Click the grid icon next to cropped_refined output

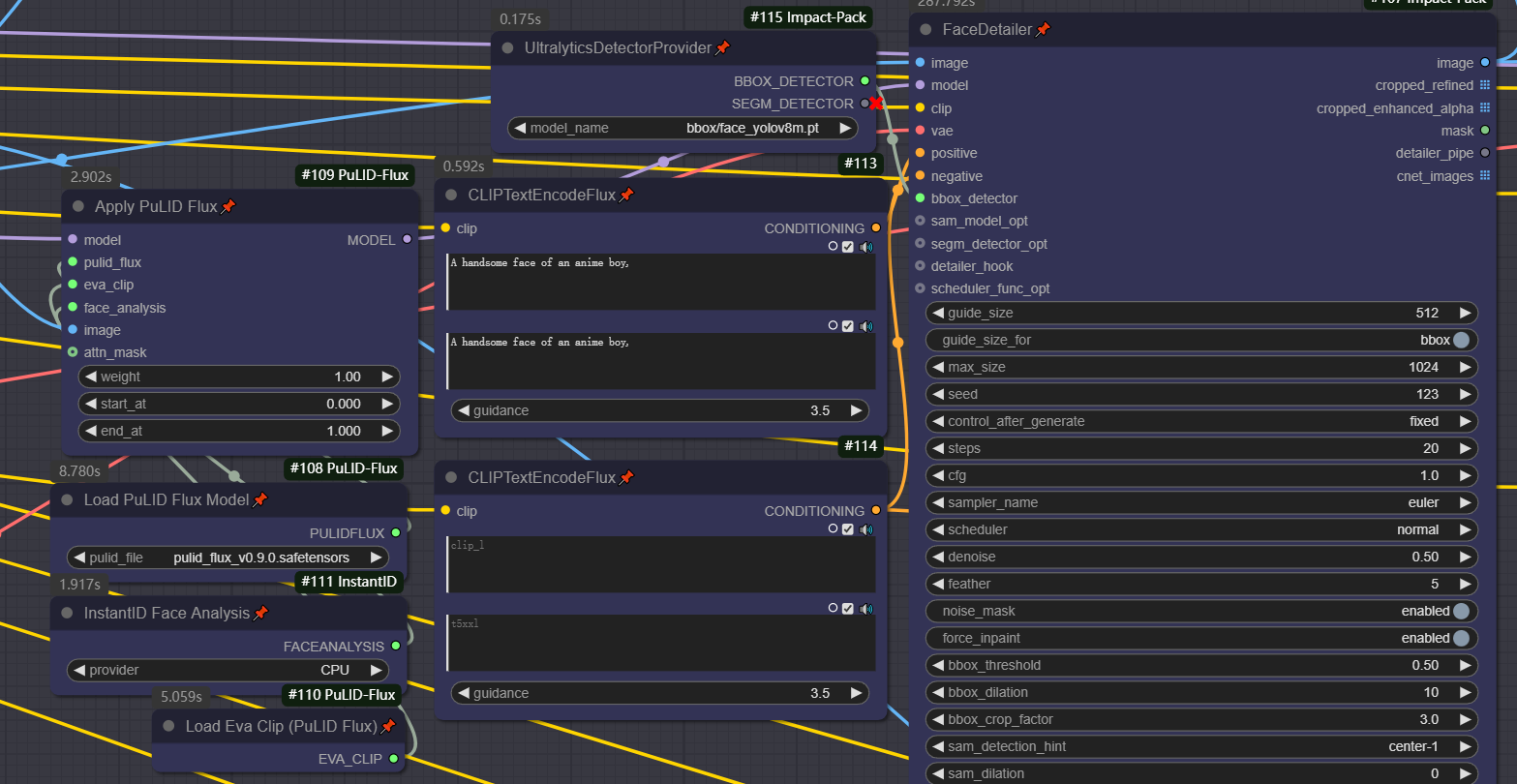coord(1485,85)
